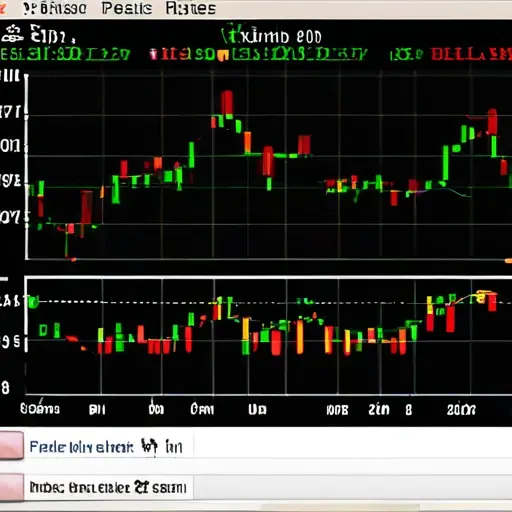This screenshot has width=512, height=512.
Task: Select the green square marker on the dashed line
Action: (33, 302)
